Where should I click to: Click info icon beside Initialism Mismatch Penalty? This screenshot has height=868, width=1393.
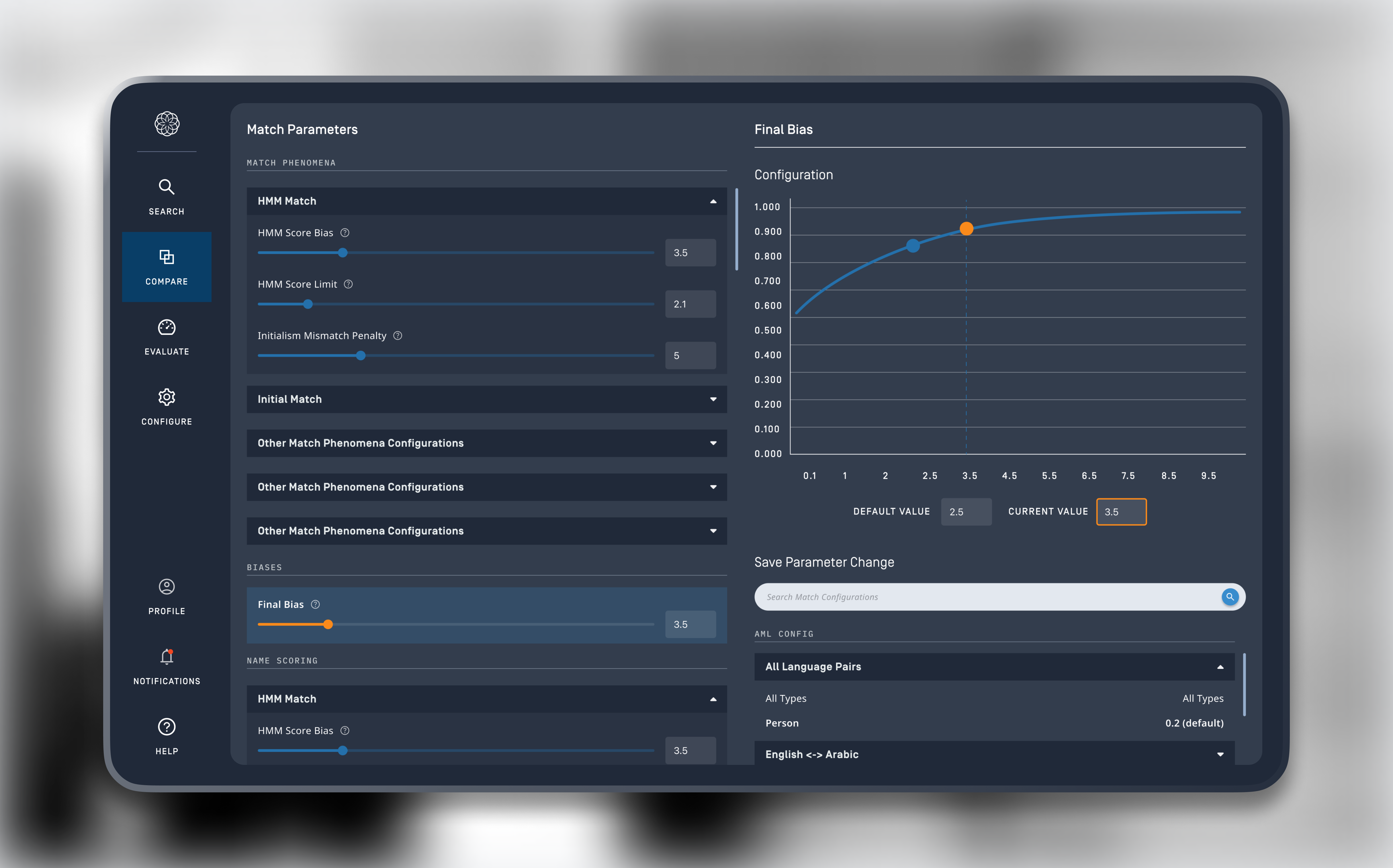pos(398,336)
